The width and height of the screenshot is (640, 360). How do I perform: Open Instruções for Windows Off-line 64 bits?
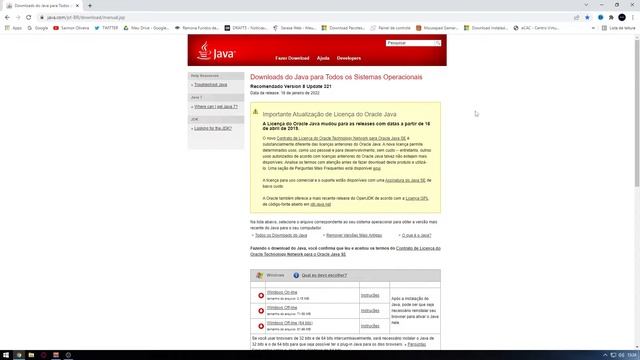click(370, 326)
